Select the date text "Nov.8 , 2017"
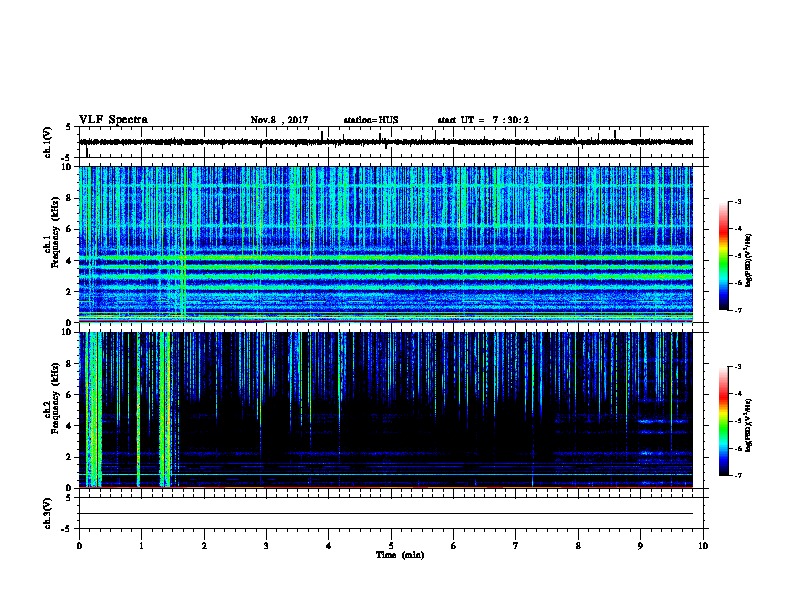 click(279, 120)
